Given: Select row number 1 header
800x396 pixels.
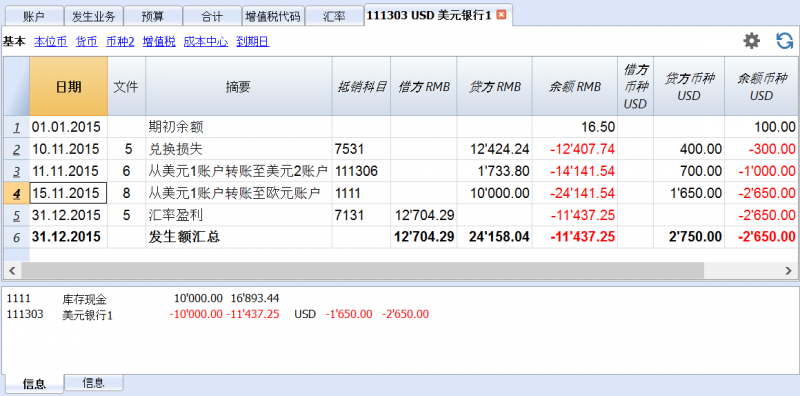Looking at the screenshot, I should pyautogui.click(x=16, y=127).
